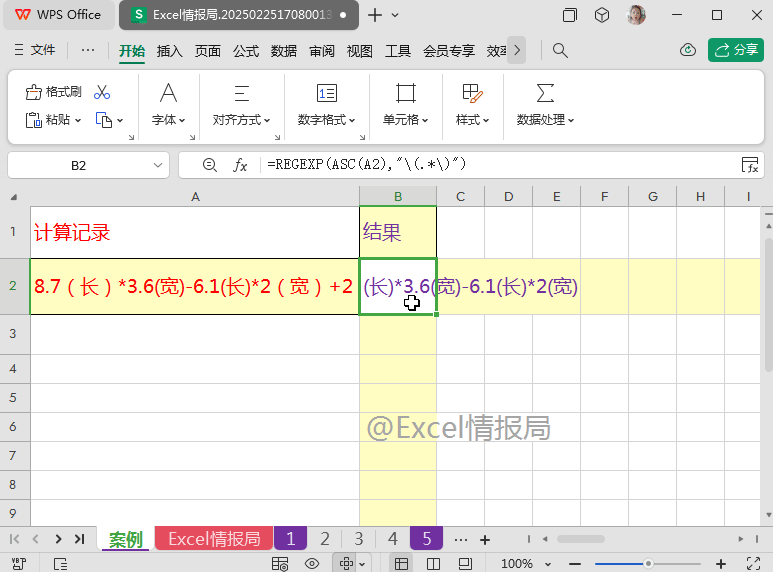Viewport: 773px width, 572px height.
Task: Click the user avatar icon
Action: [636, 15]
